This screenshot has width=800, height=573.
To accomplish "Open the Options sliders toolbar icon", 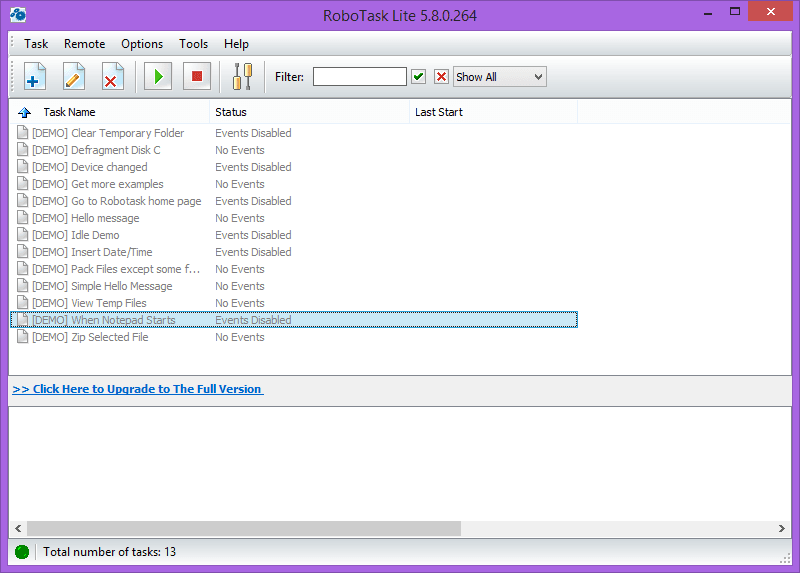I will coord(242,77).
